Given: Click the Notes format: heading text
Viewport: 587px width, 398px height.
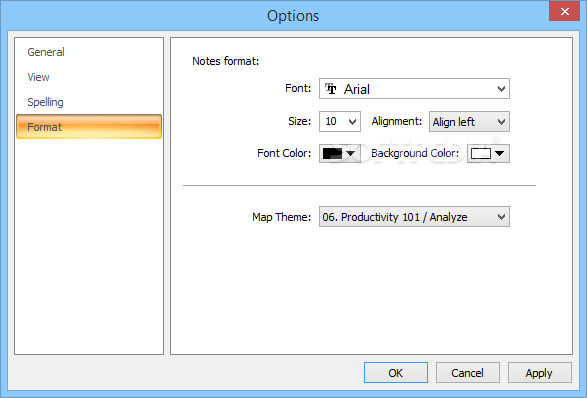Looking at the screenshot, I should click(226, 61).
